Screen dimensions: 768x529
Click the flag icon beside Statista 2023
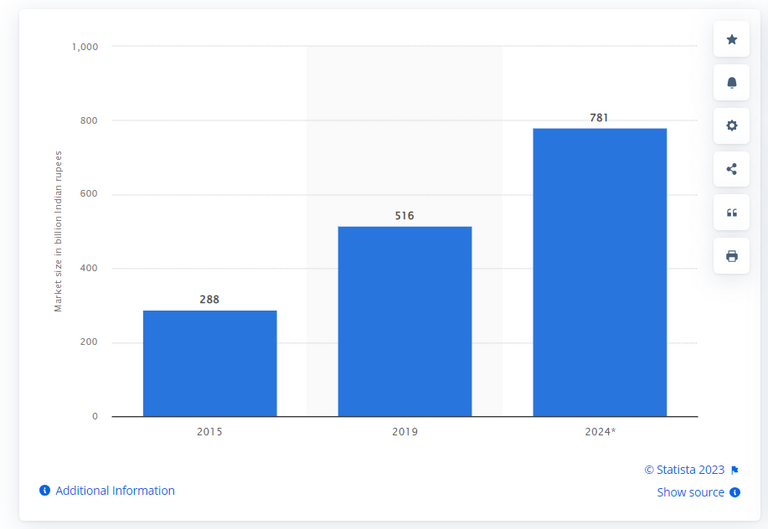735,470
